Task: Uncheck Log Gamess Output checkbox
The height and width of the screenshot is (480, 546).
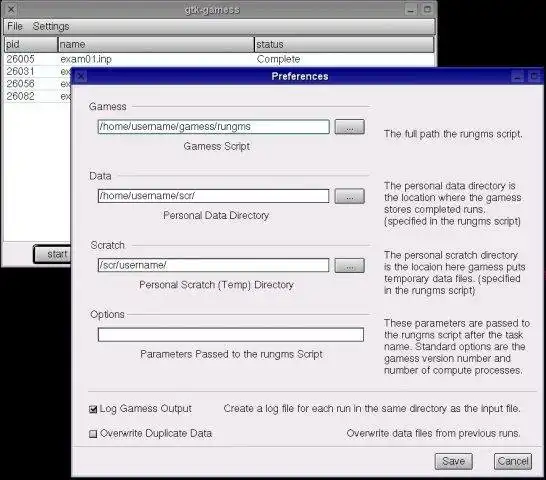Action: pos(93,409)
